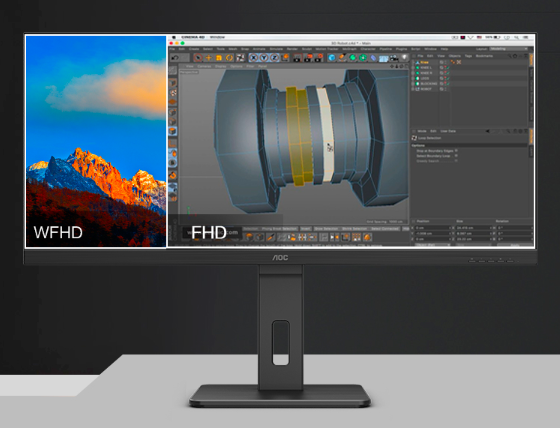Select the KNEE L object
560x428 pixels.
tap(426, 68)
